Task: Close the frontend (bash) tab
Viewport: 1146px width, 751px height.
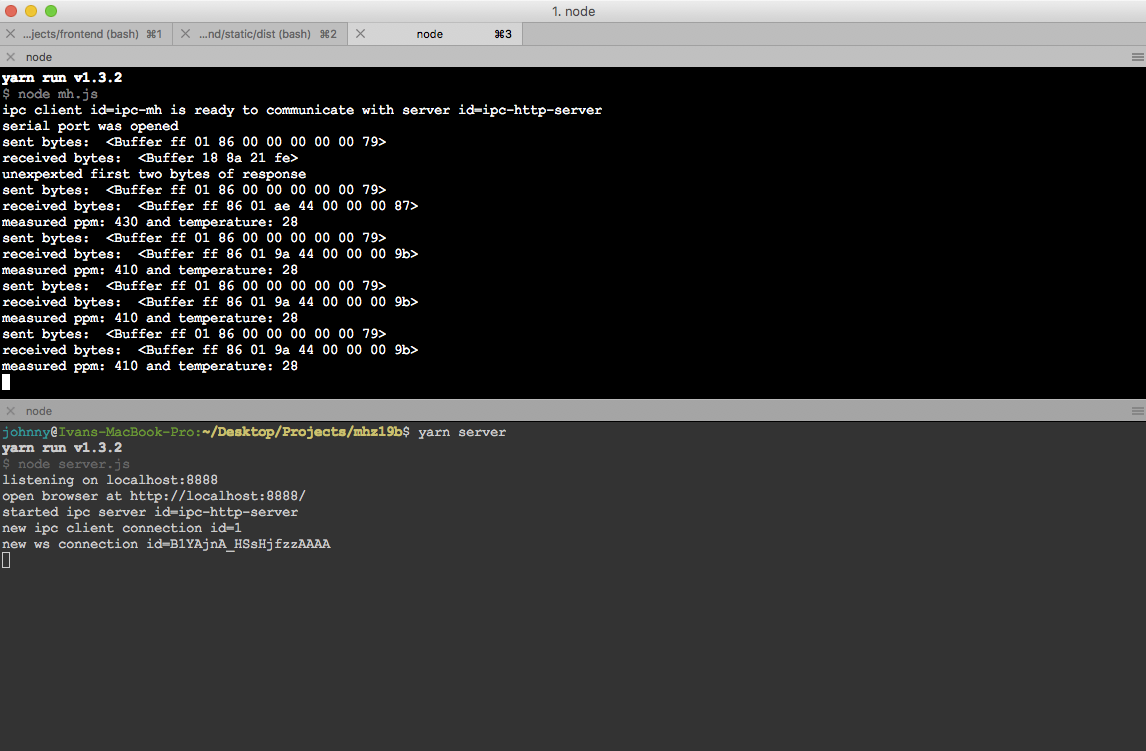Action: coord(11,34)
